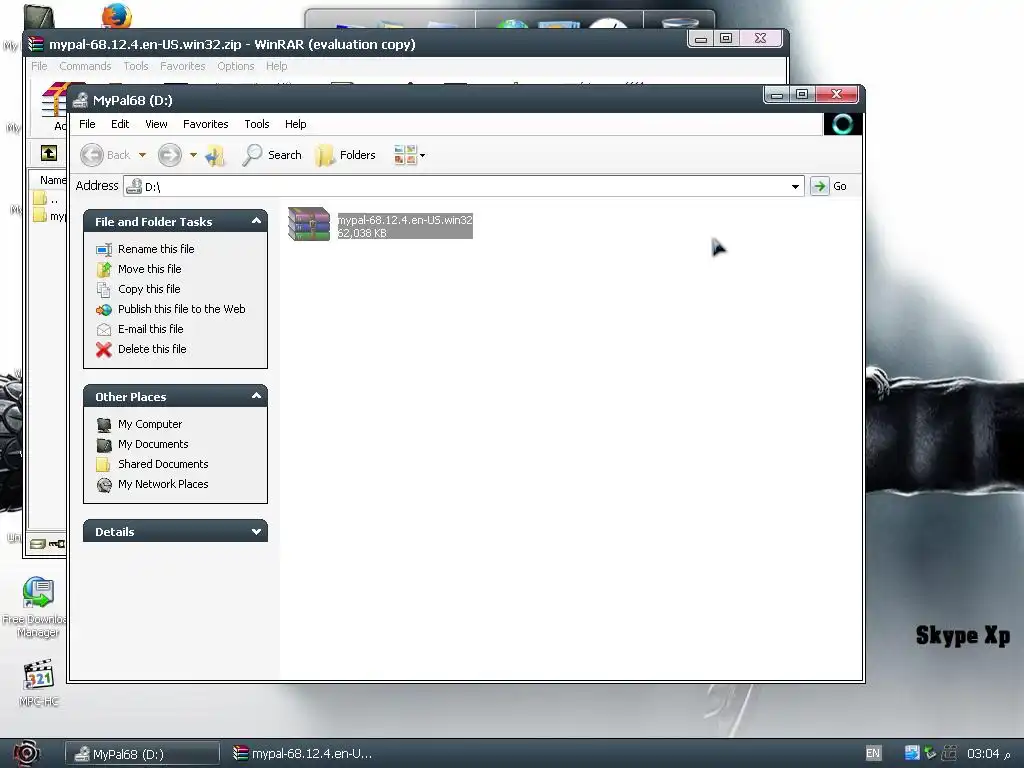This screenshot has width=1024, height=768.
Task: Open Favorites menu in MyPal68 window
Action: click(x=205, y=124)
